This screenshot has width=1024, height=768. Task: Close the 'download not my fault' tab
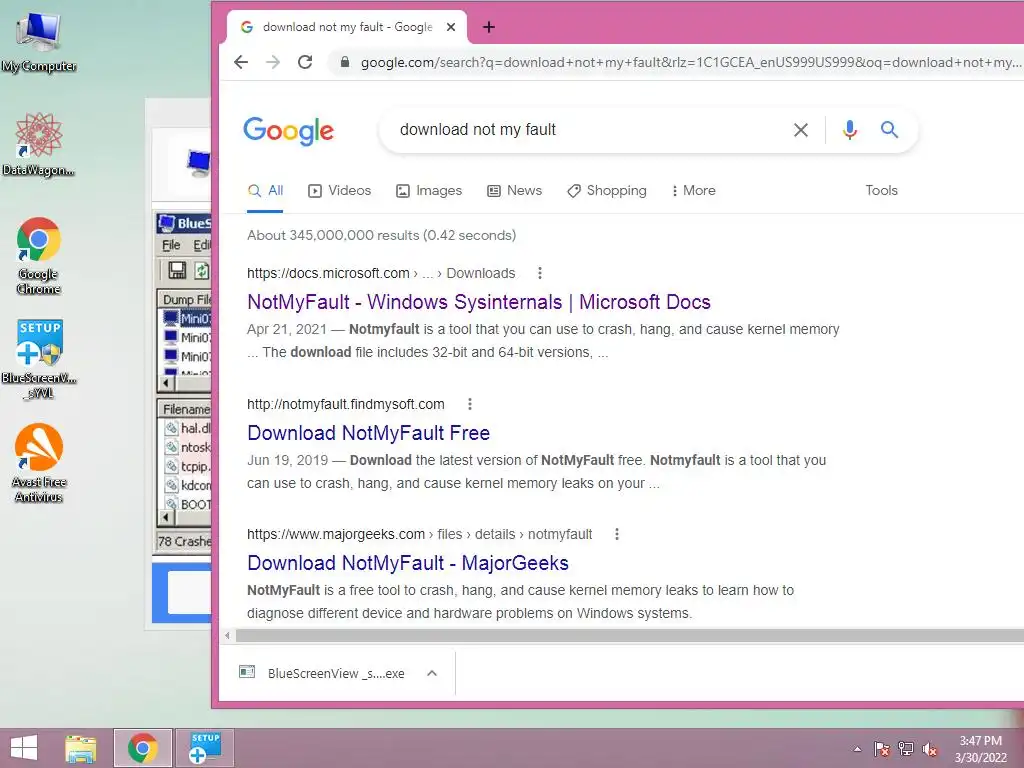pyautogui.click(x=451, y=27)
